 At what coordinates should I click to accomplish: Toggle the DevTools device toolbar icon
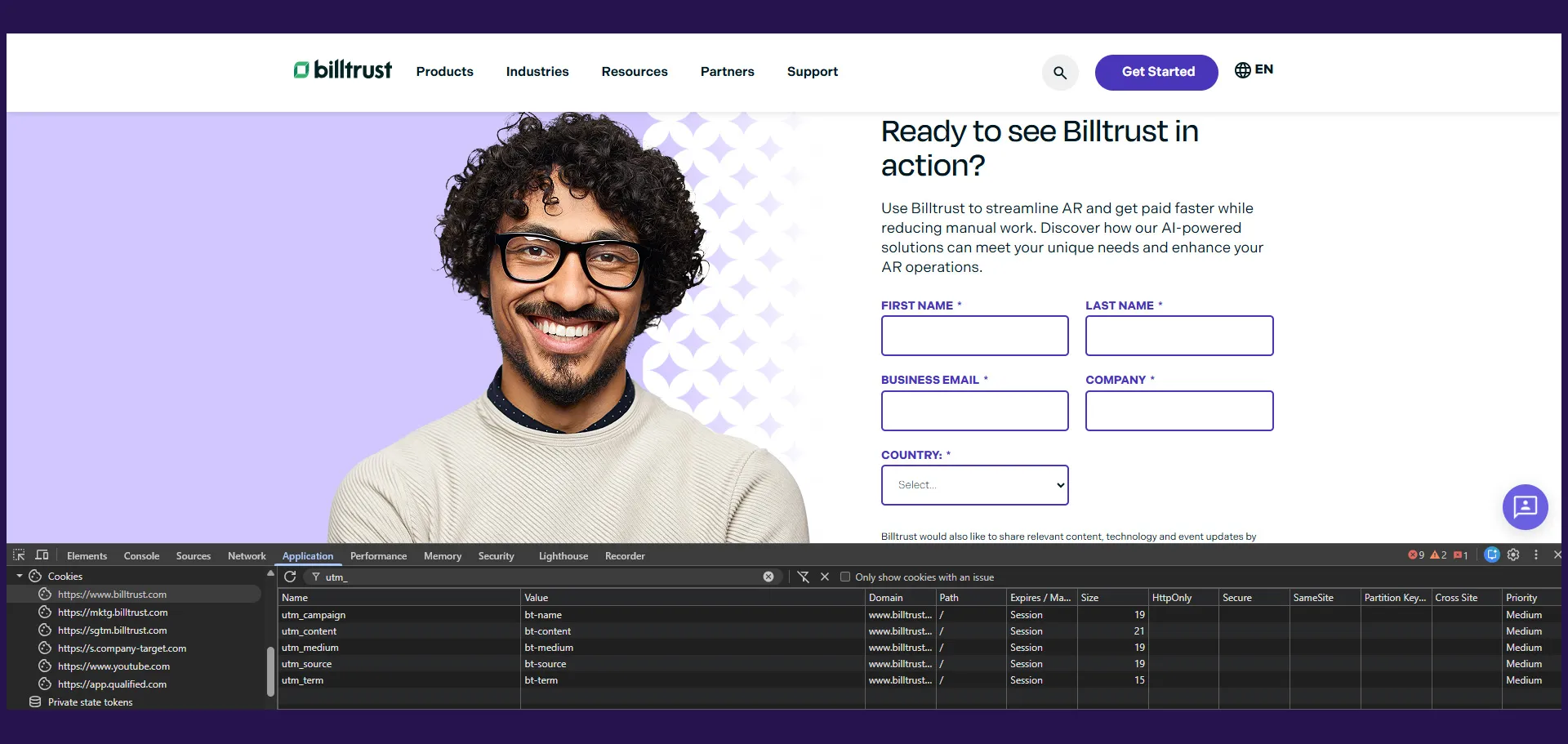tap(42, 555)
